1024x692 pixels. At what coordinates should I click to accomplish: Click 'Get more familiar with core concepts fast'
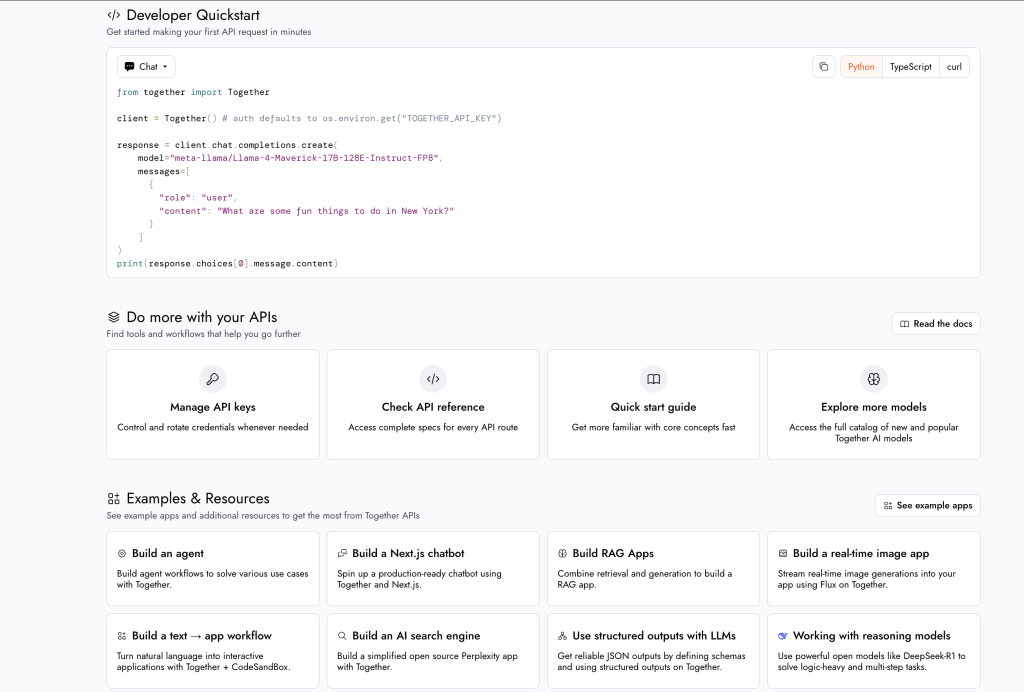(653, 427)
